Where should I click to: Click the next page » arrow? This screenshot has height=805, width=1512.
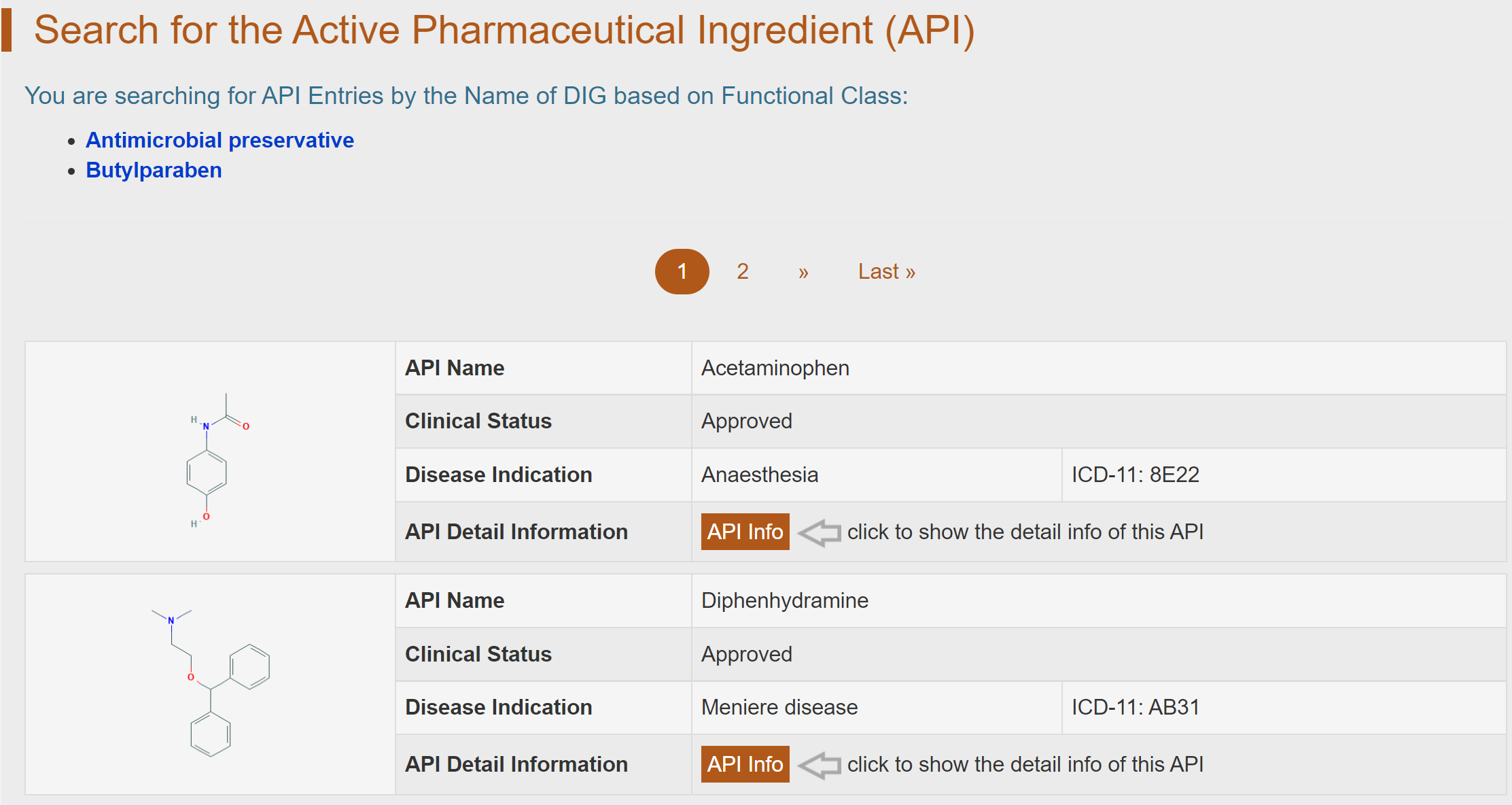click(803, 272)
